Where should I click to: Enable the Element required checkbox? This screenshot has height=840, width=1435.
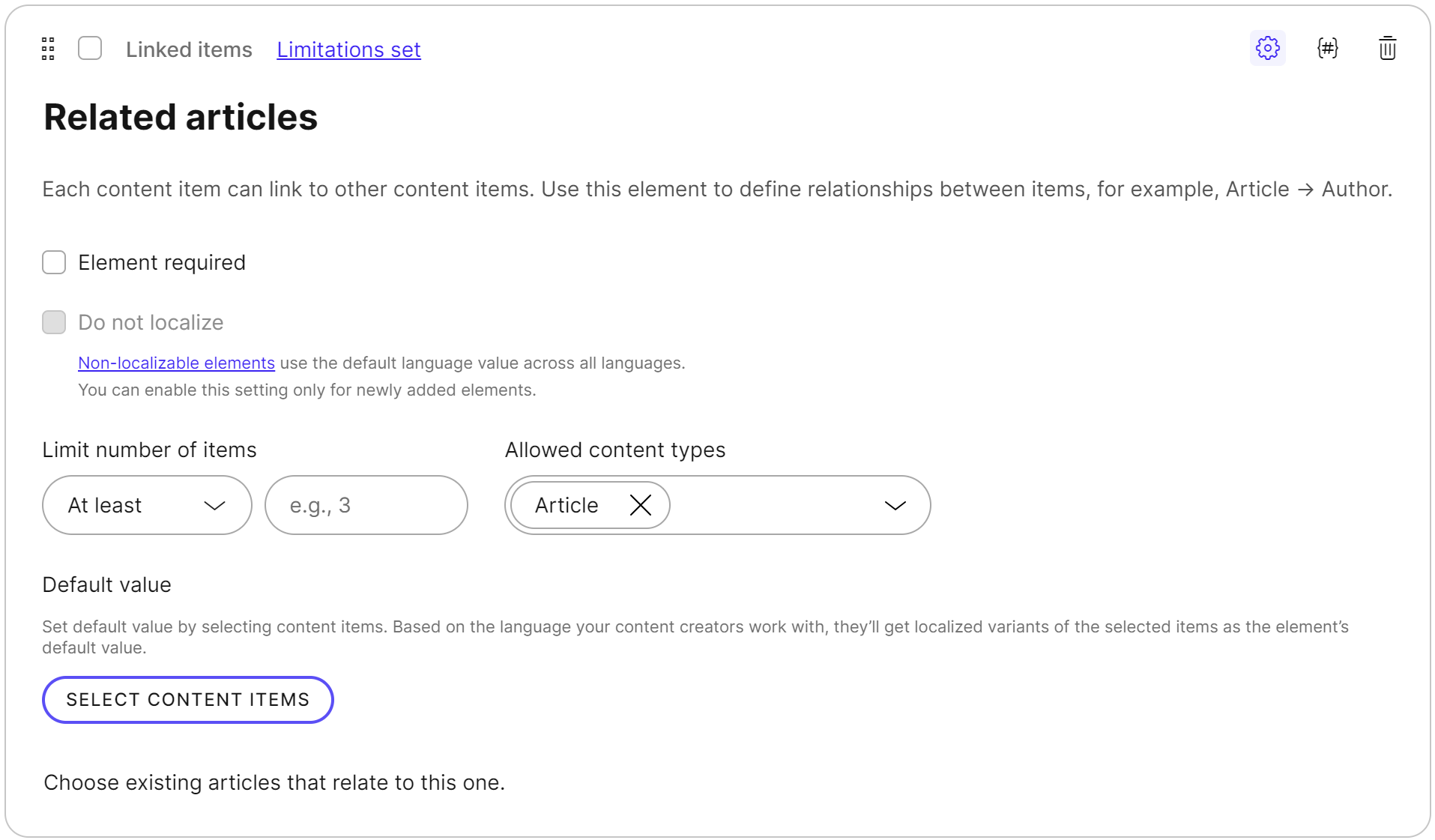click(54, 262)
